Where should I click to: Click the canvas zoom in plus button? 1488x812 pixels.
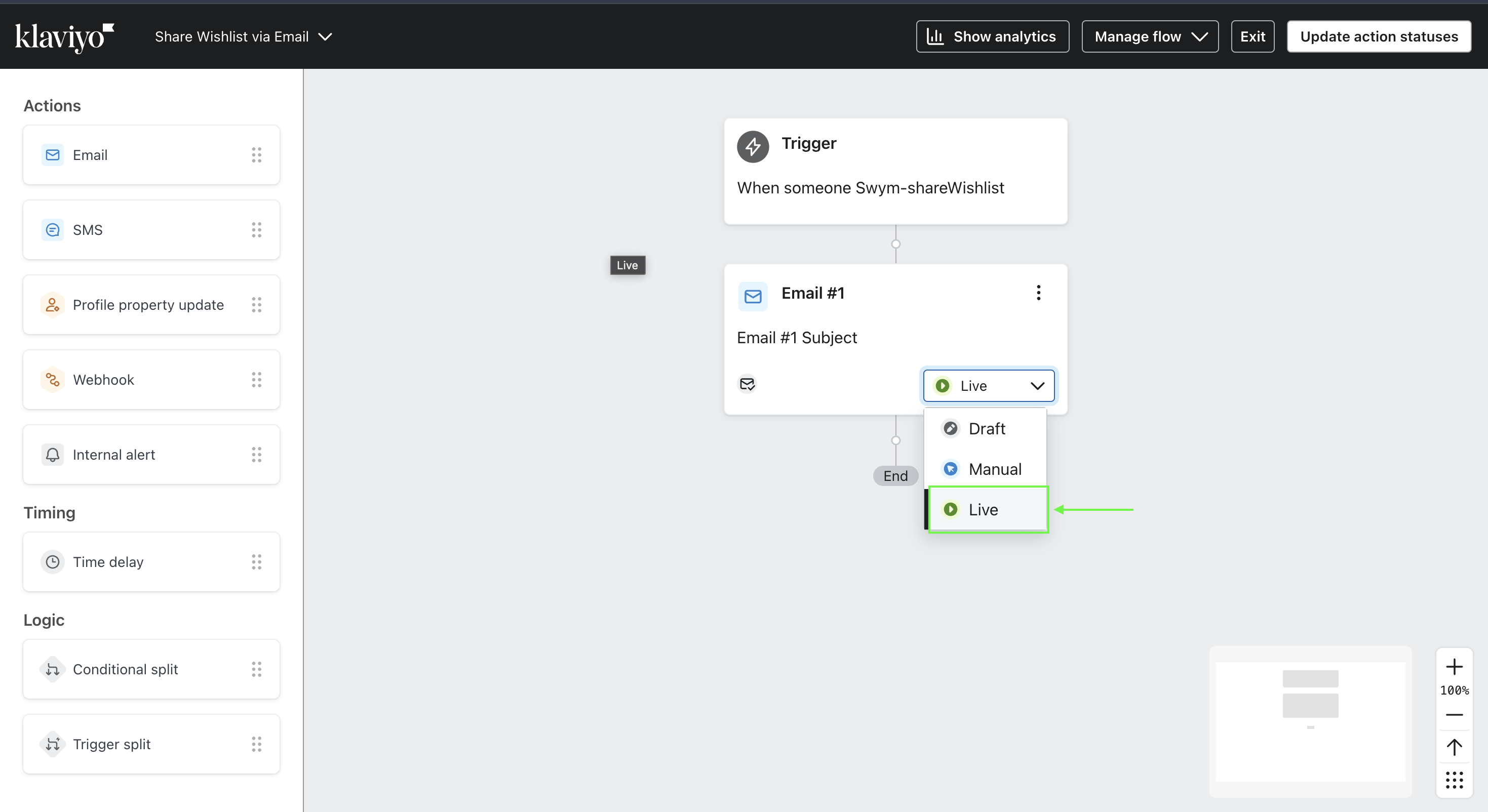click(1454, 667)
